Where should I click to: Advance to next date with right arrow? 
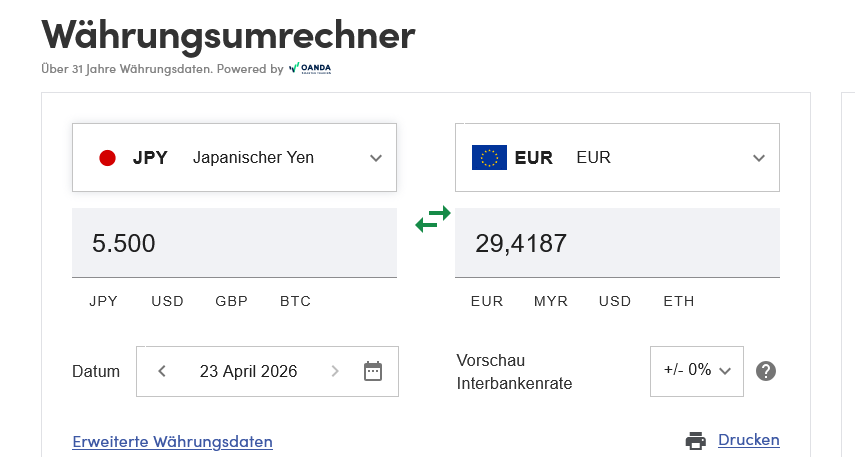tap(335, 371)
